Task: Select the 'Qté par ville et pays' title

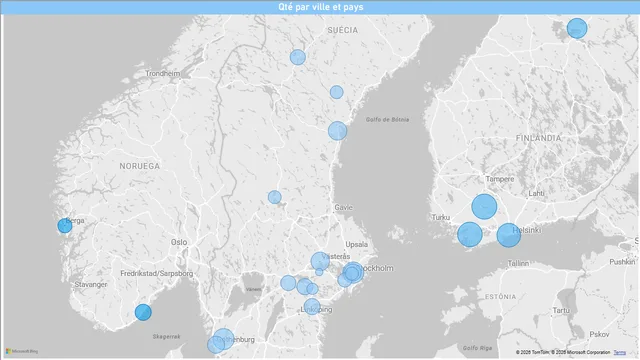Action: pyautogui.click(x=320, y=7)
